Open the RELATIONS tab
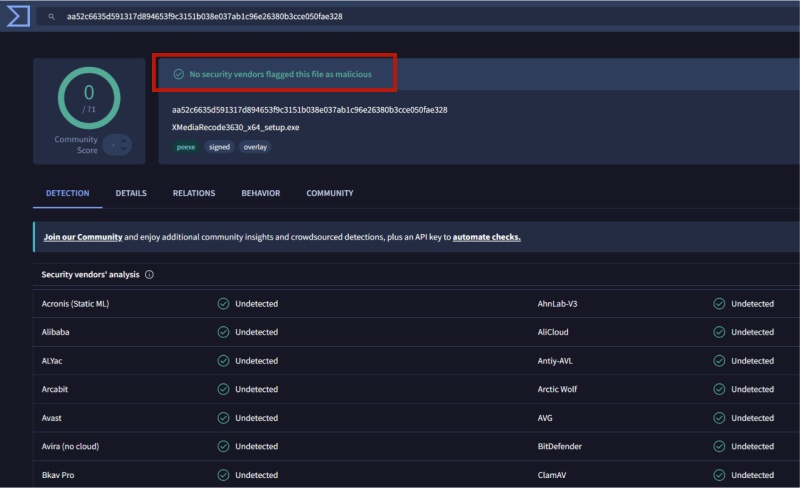800x488 pixels. [x=194, y=193]
